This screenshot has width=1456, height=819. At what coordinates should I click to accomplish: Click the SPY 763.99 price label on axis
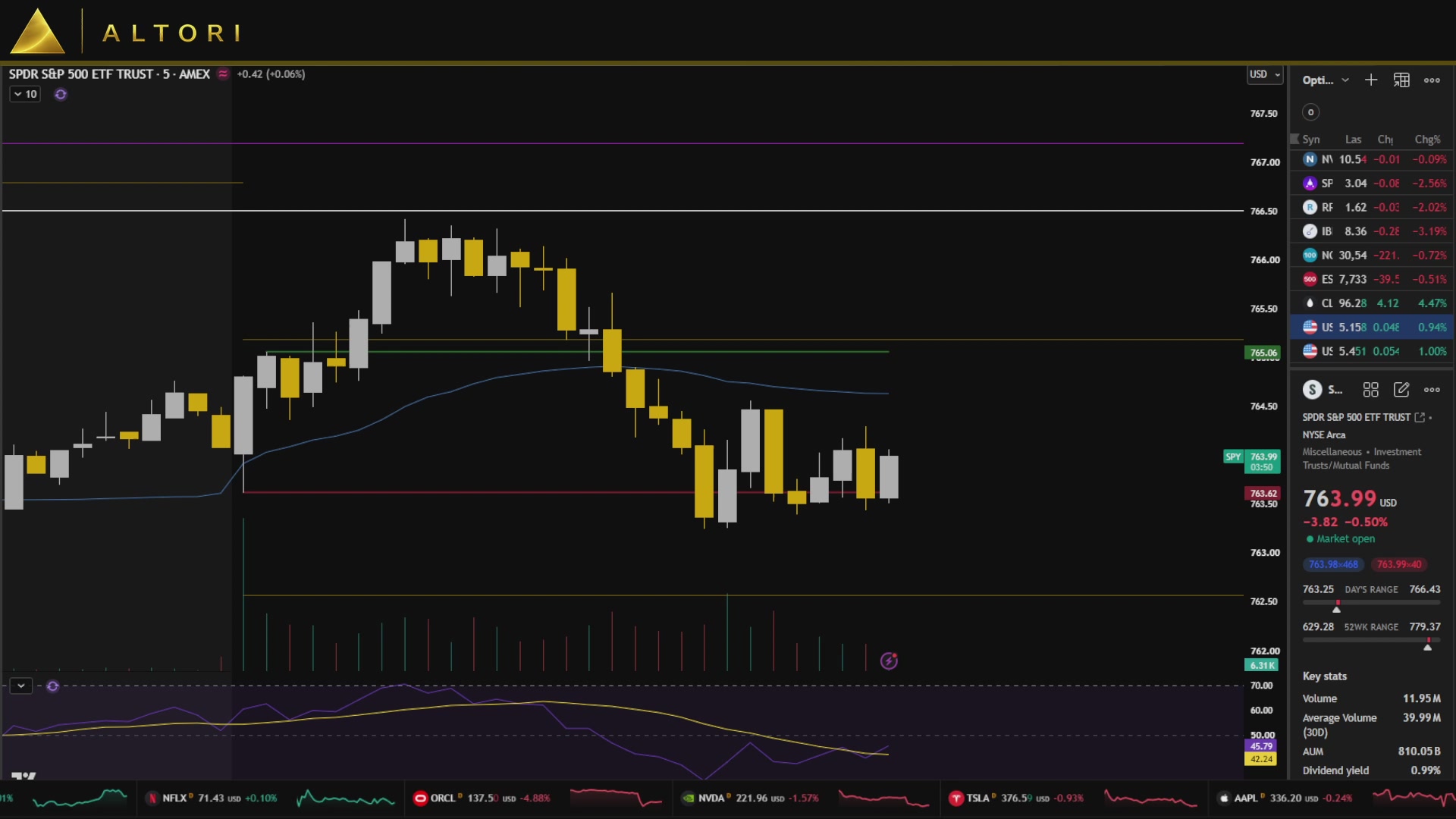[1252, 461]
